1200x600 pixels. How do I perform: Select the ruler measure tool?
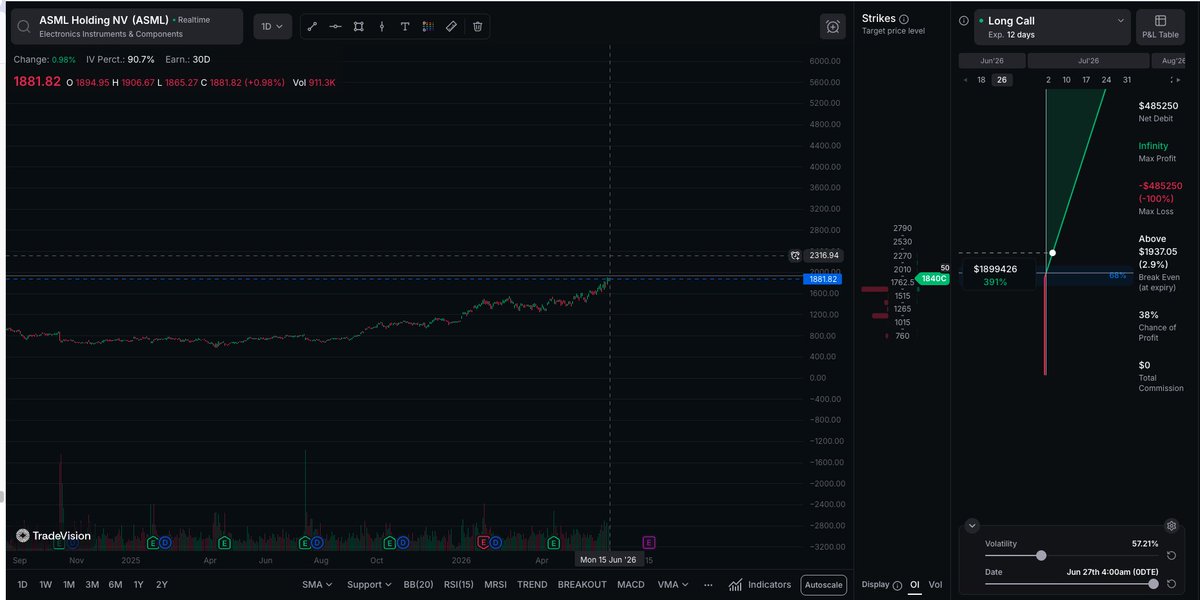click(x=451, y=27)
